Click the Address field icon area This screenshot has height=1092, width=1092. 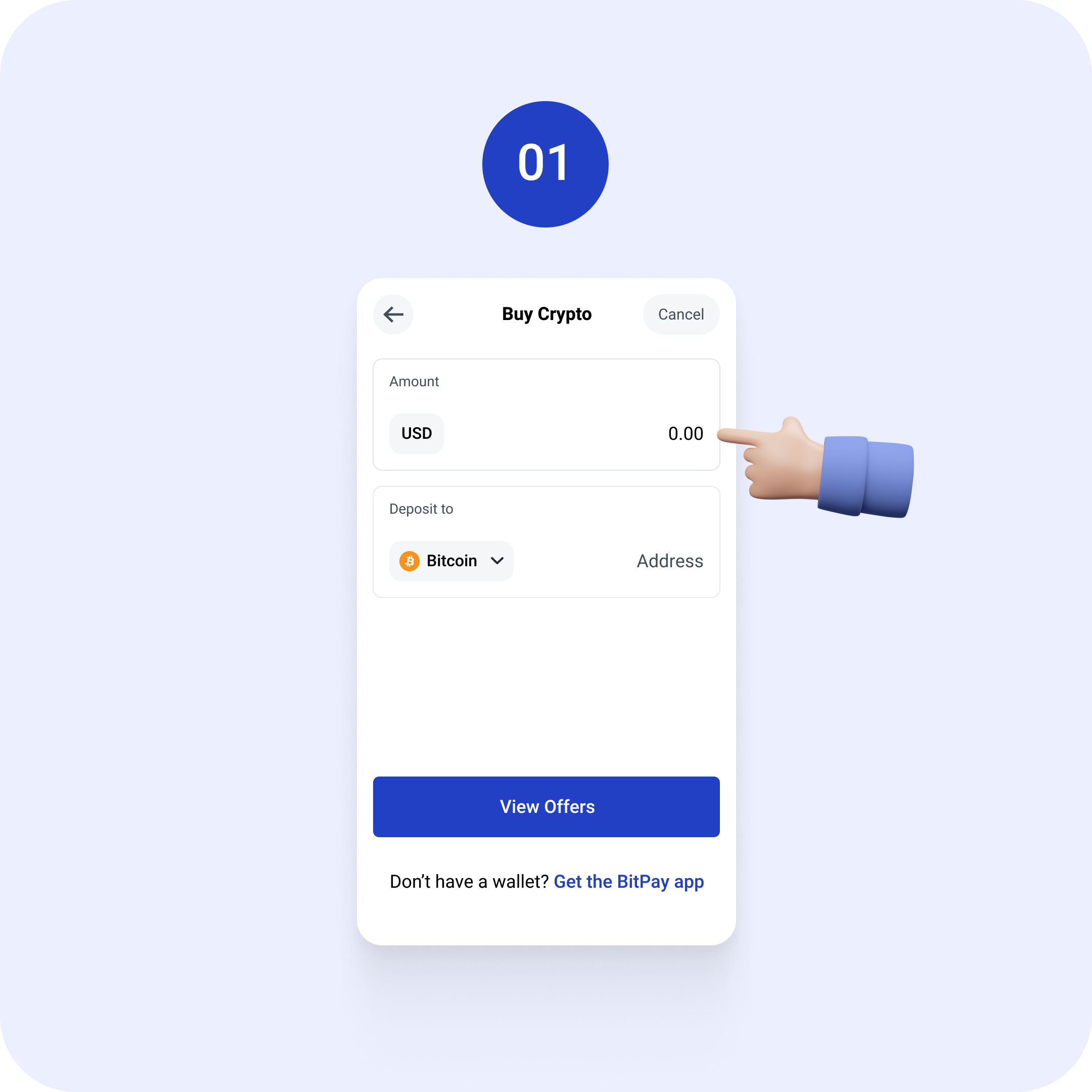click(x=669, y=559)
